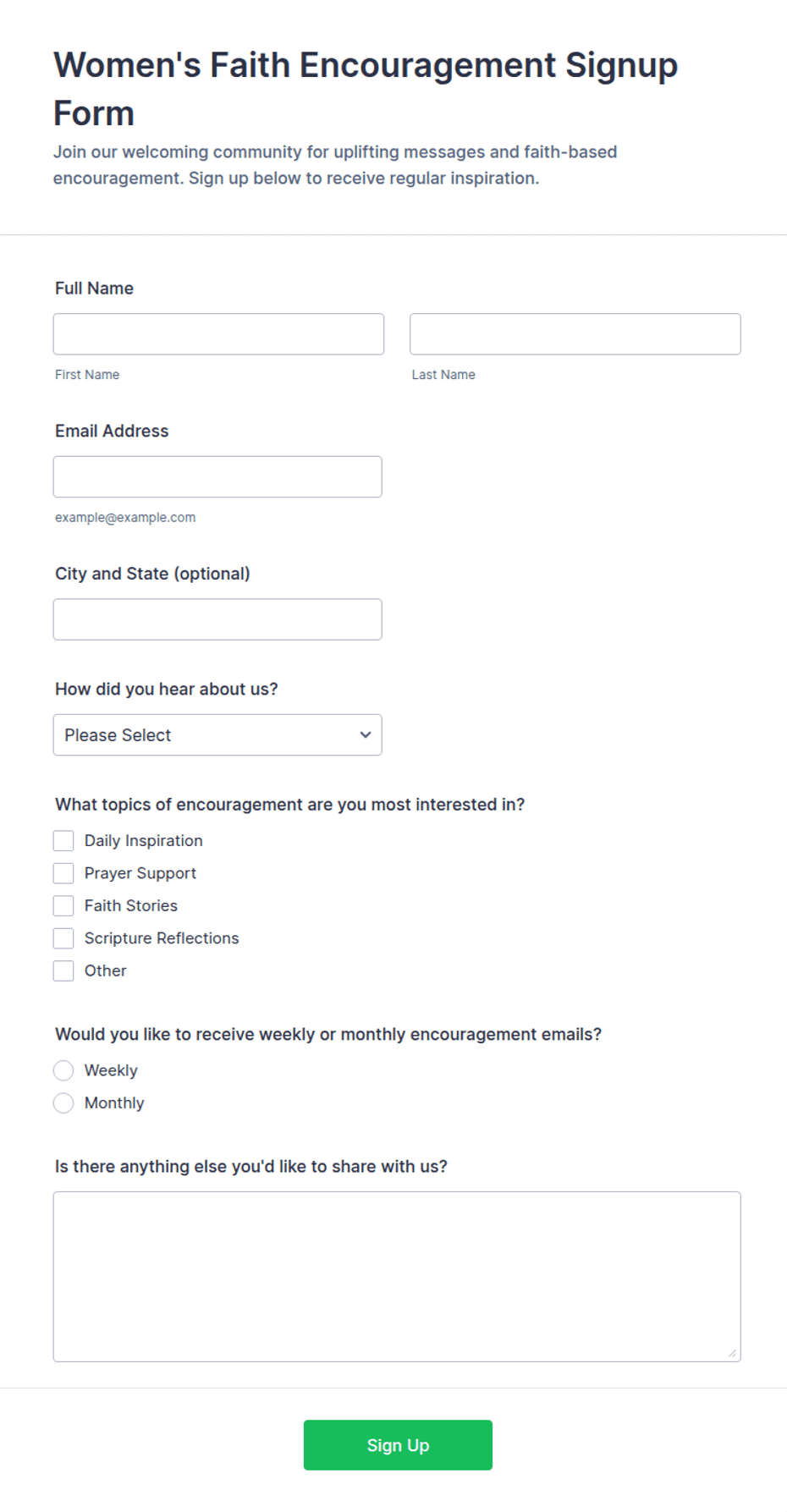Click the Last Name input field

(x=575, y=334)
